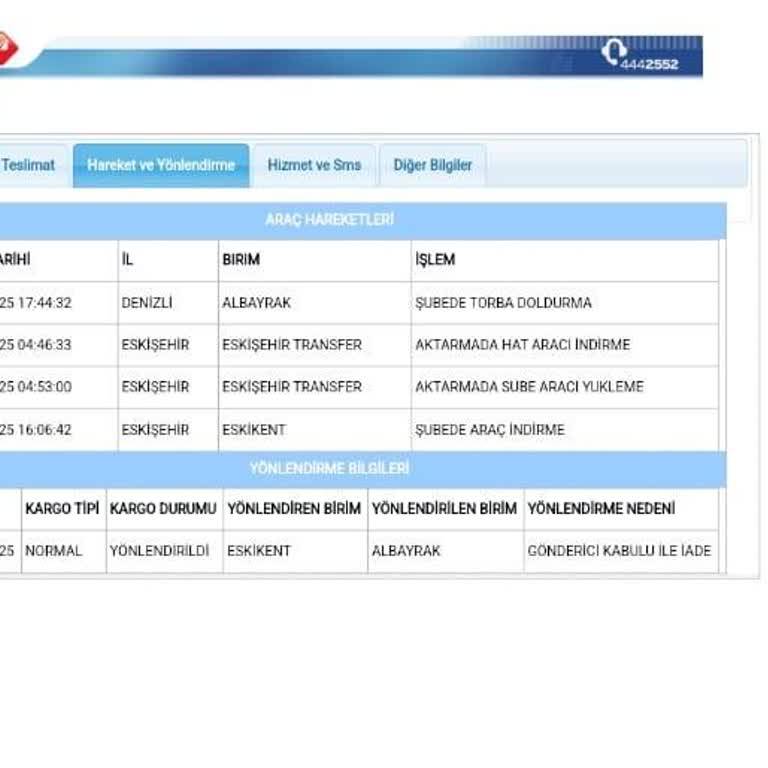Click the YÖNLENDİRME BİLGİLERİ section header
This screenshot has width=768, height=768.
click(x=330, y=468)
